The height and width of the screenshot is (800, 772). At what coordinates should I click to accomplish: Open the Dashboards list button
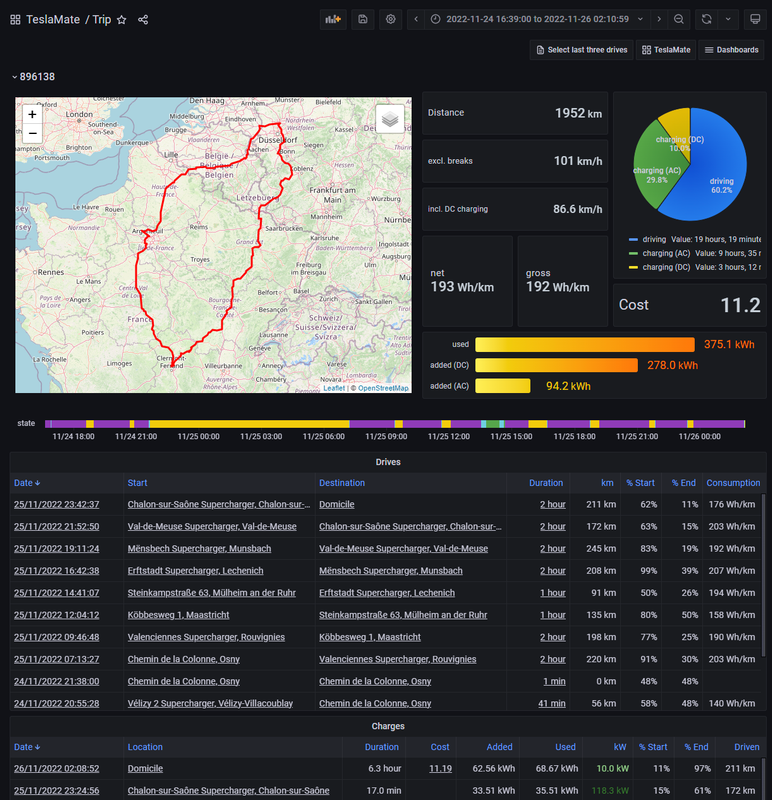[731, 50]
